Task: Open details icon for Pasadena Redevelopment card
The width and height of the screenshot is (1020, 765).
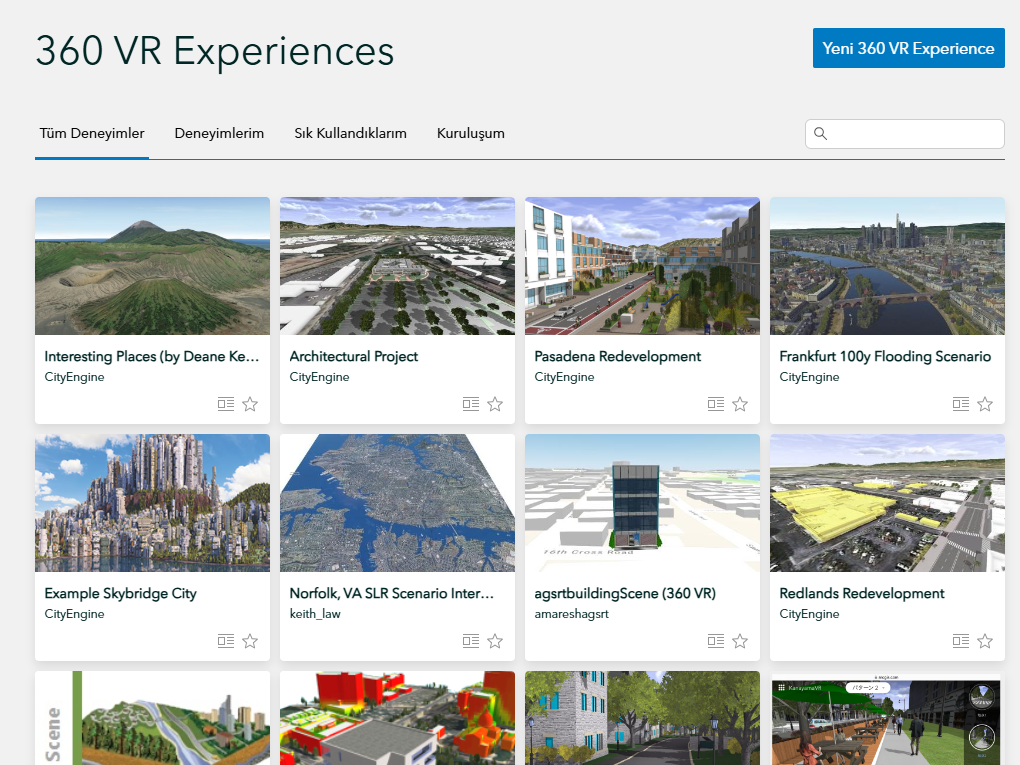Action: [x=716, y=404]
